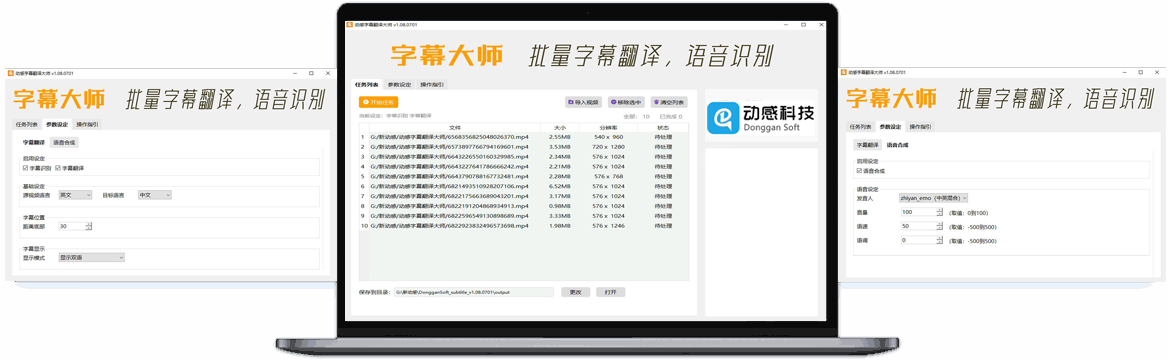Screen dimensions: 1168x360
Task: Select 字幕翻译 sub-tab in left window
Action: (34, 142)
